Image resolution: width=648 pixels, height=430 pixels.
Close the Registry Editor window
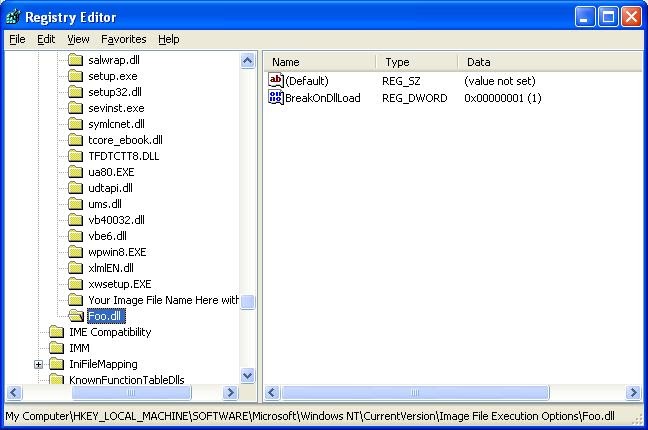tap(632, 17)
